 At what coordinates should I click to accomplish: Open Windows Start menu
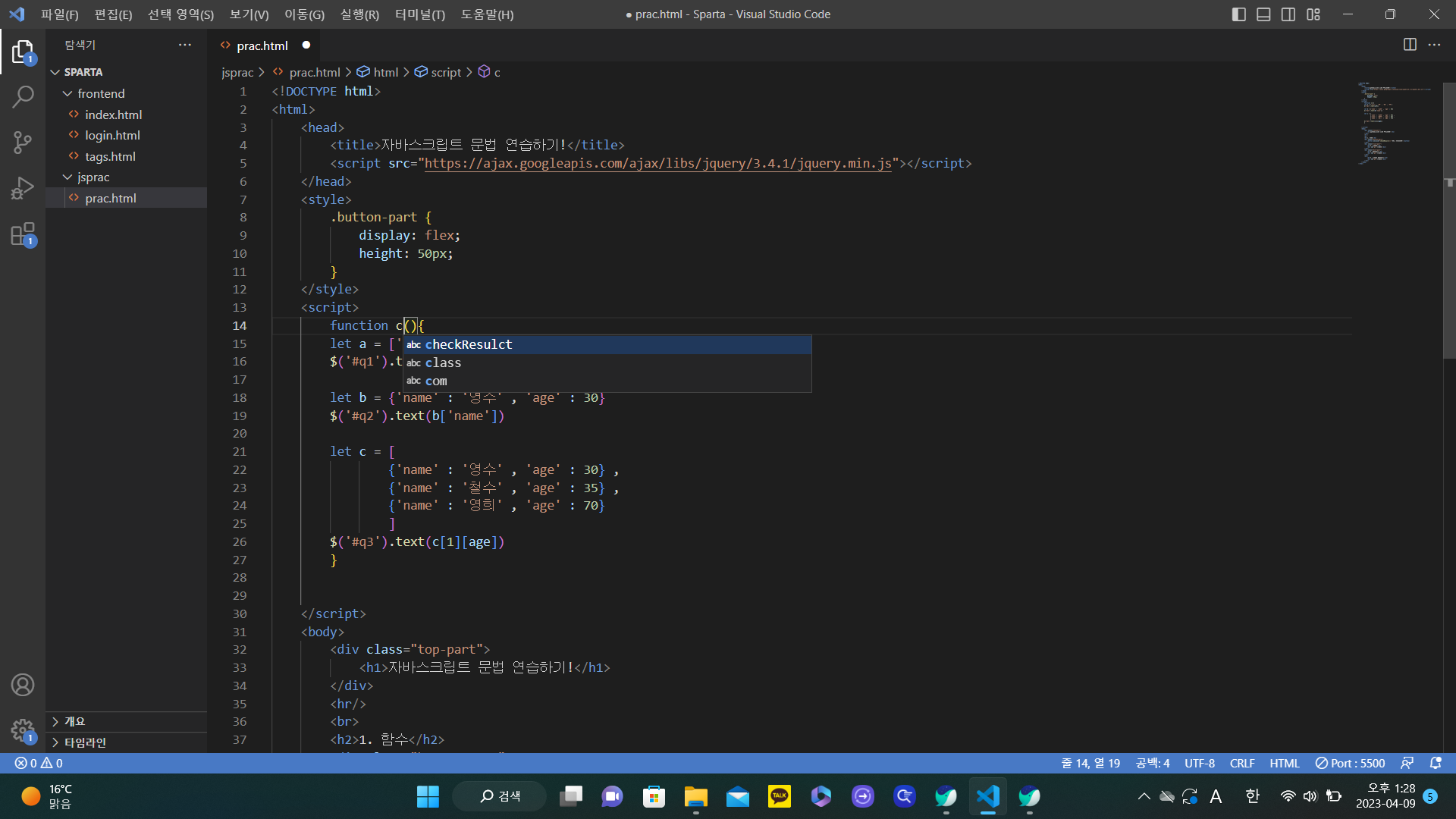pos(428,796)
